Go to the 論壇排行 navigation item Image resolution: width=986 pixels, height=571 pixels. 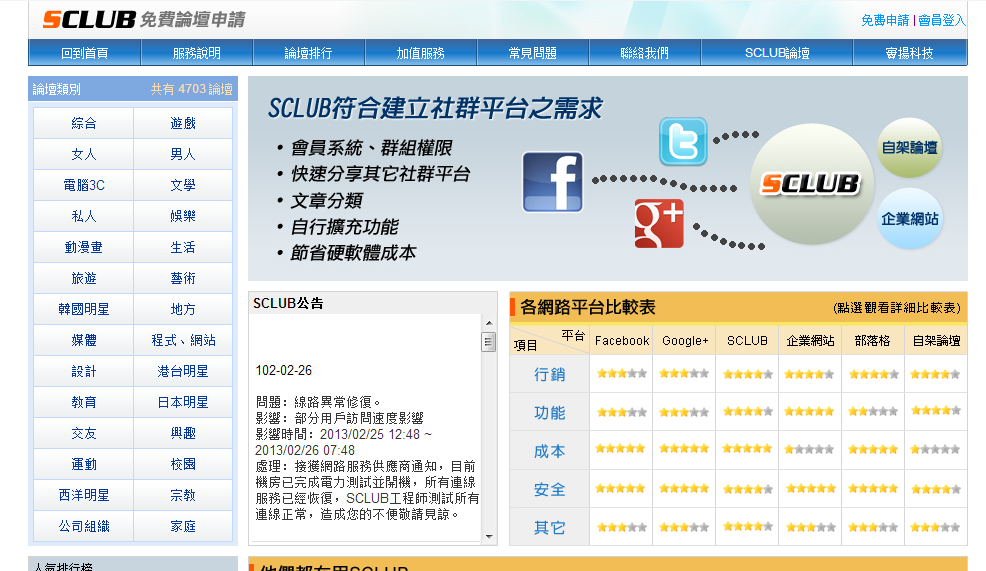click(x=309, y=53)
